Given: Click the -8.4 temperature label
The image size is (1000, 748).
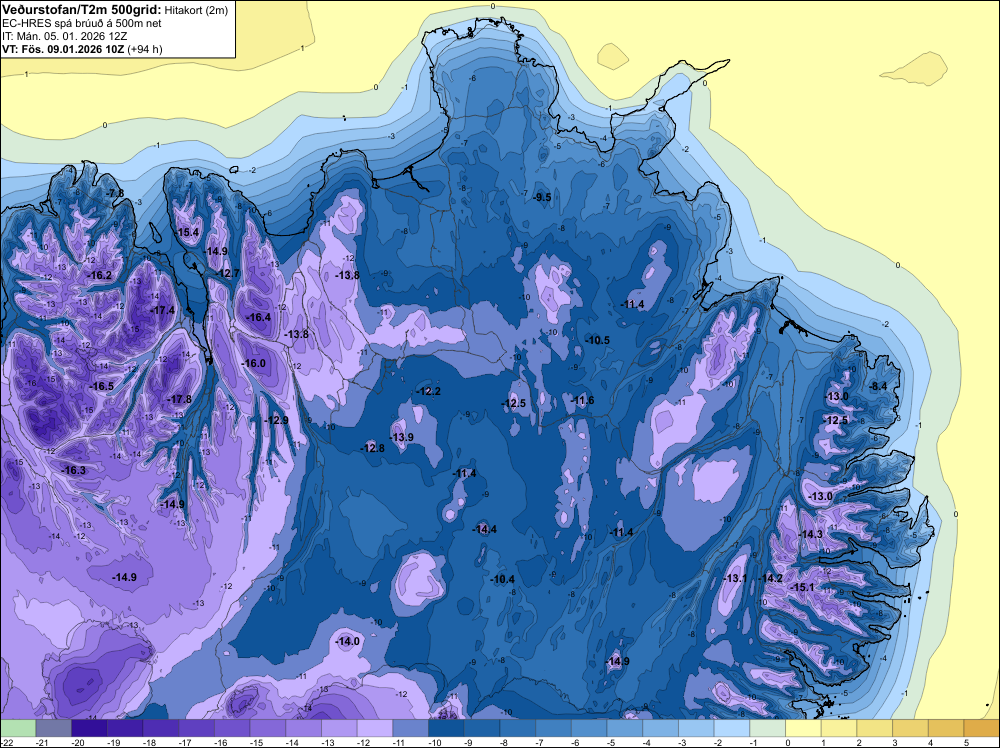Looking at the screenshot, I should tap(879, 386).
